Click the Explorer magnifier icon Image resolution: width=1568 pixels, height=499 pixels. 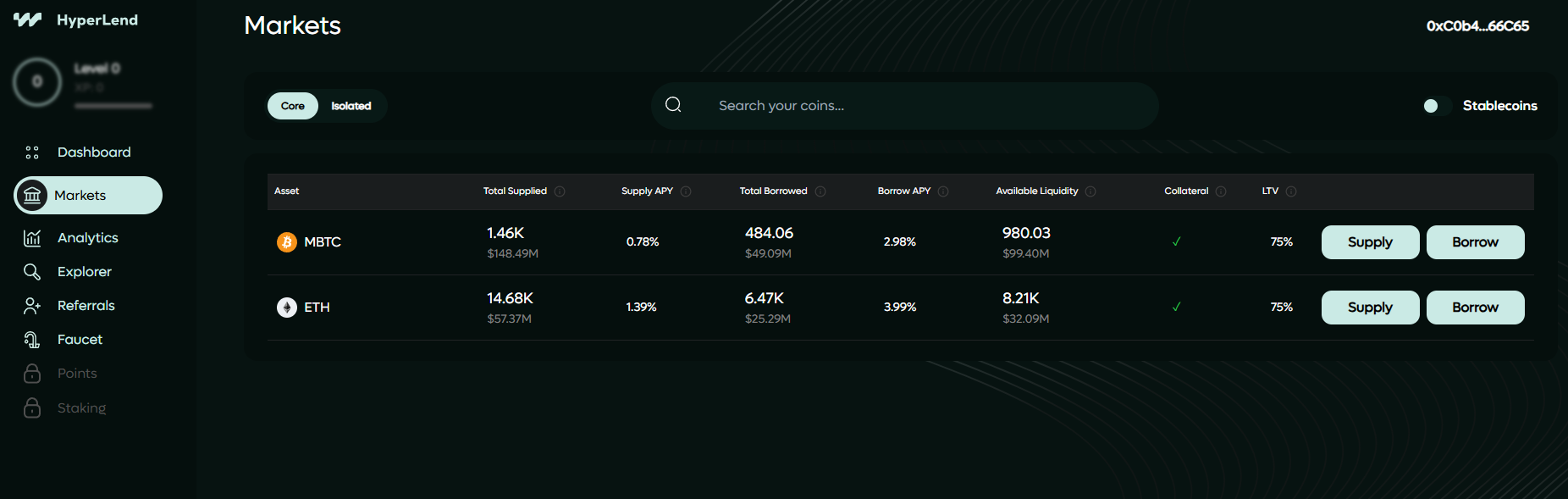tap(32, 272)
